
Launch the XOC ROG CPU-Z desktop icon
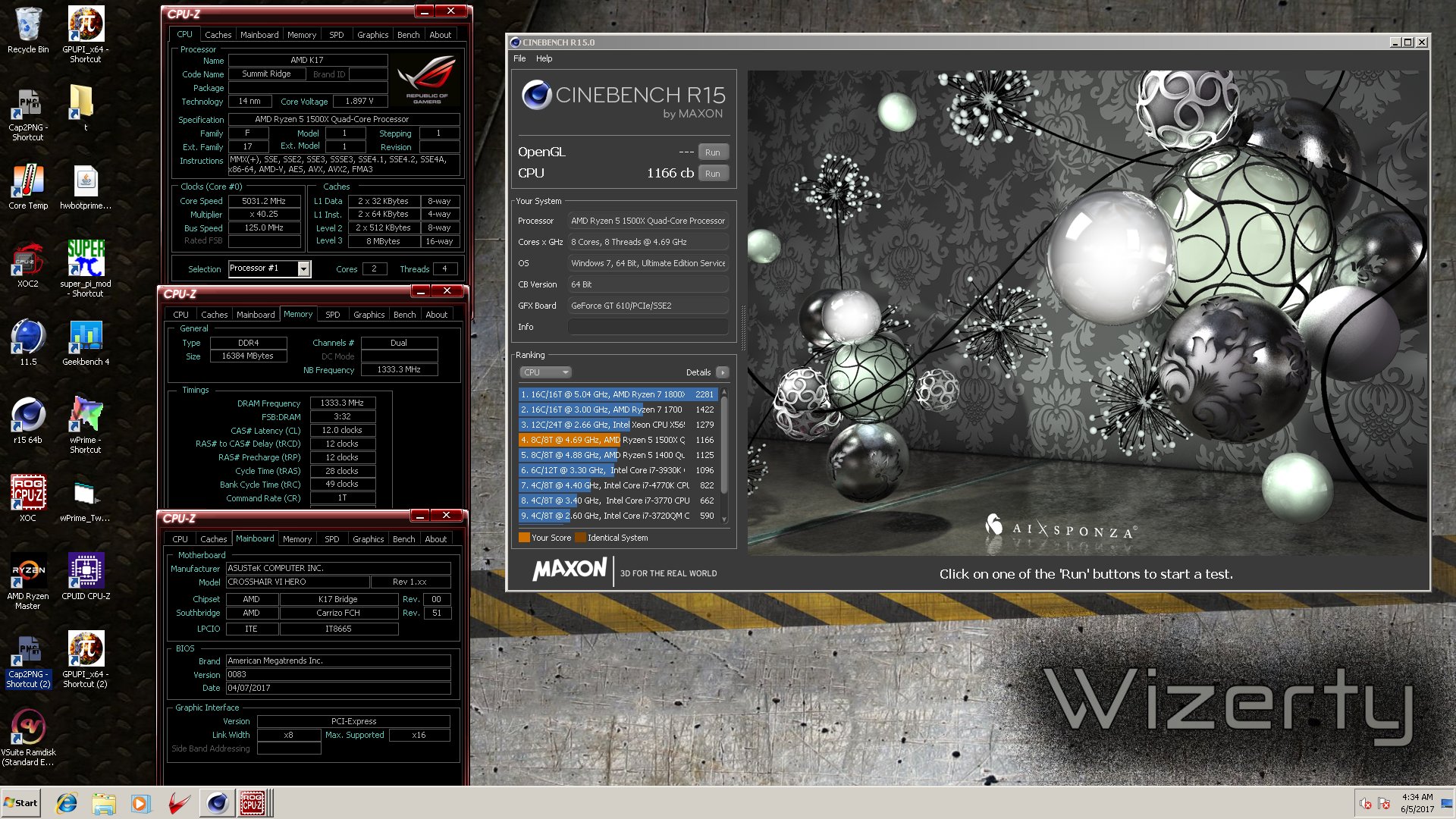point(28,499)
